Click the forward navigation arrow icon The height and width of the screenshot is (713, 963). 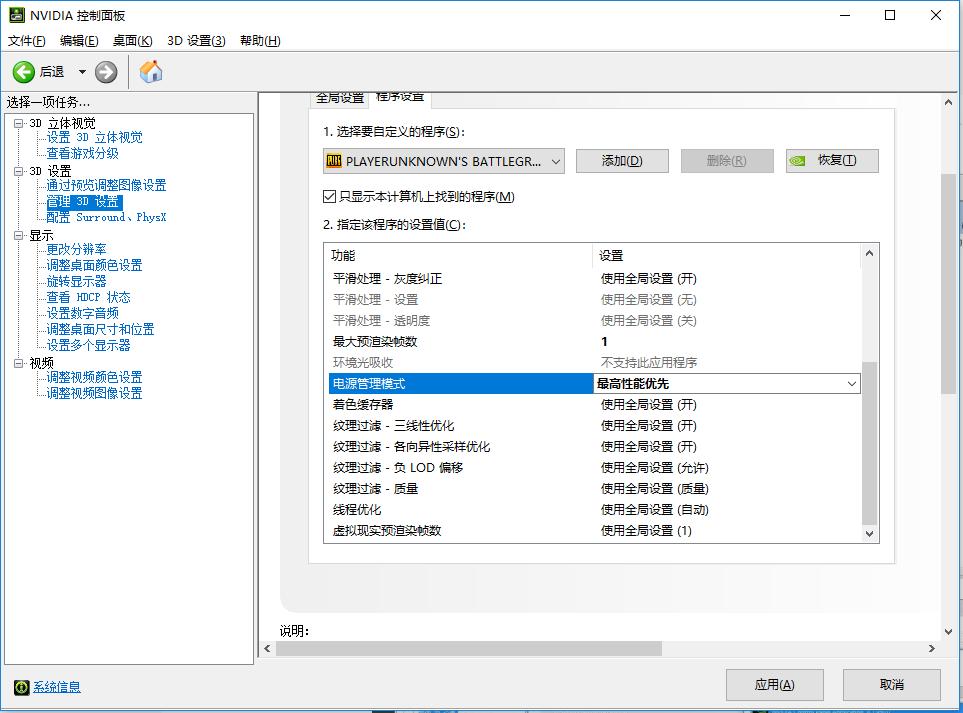[x=104, y=71]
